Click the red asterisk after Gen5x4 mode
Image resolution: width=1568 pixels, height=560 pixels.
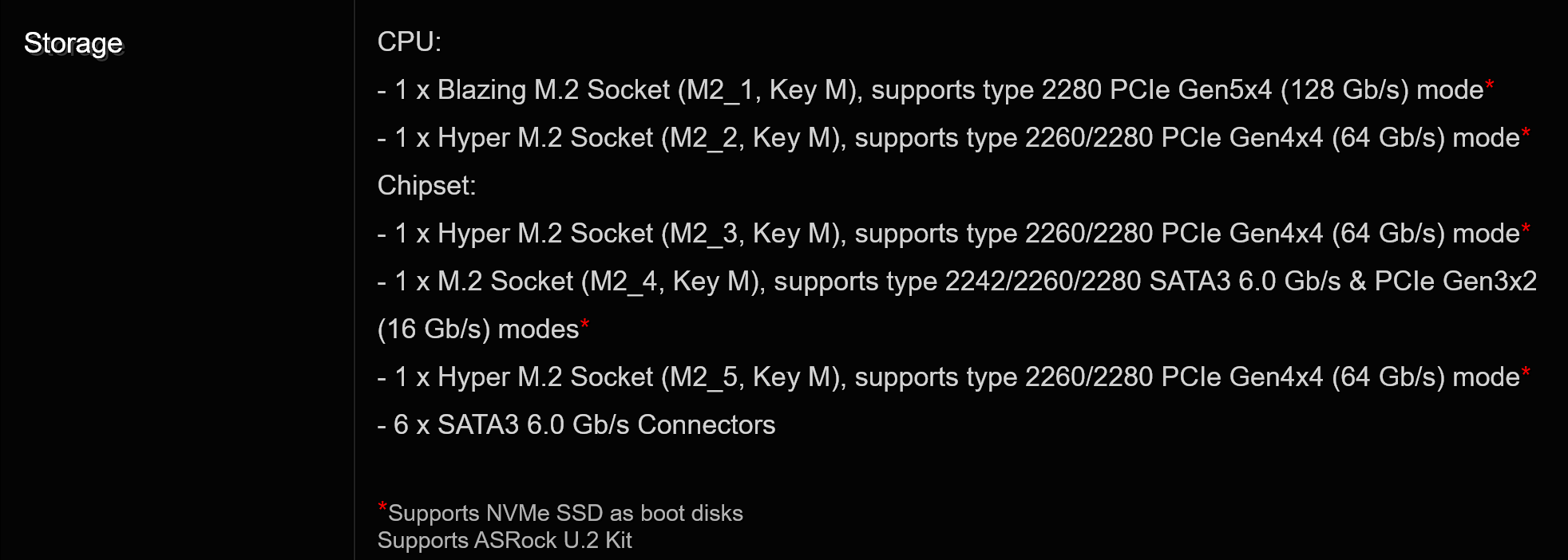point(1489,85)
